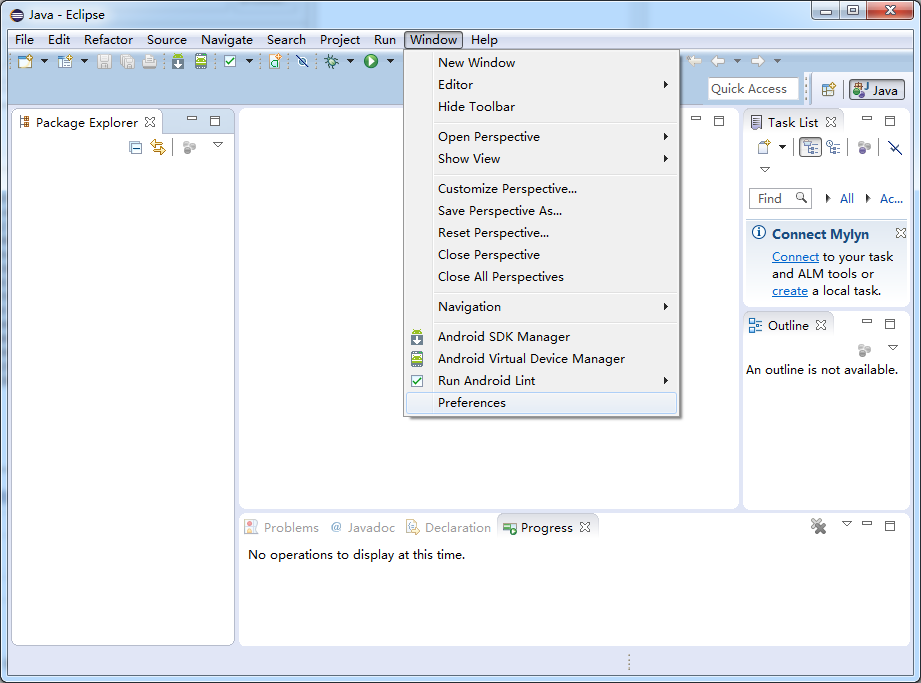Switch to the Declaration tab
Screen dimensions: 921x683
tap(448, 527)
